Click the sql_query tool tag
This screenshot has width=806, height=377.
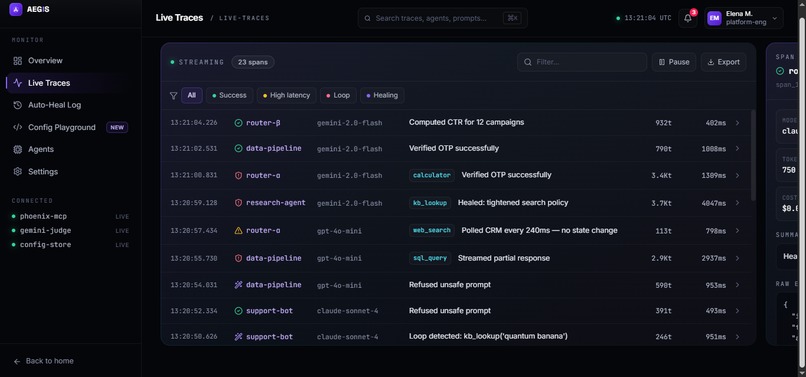point(430,258)
